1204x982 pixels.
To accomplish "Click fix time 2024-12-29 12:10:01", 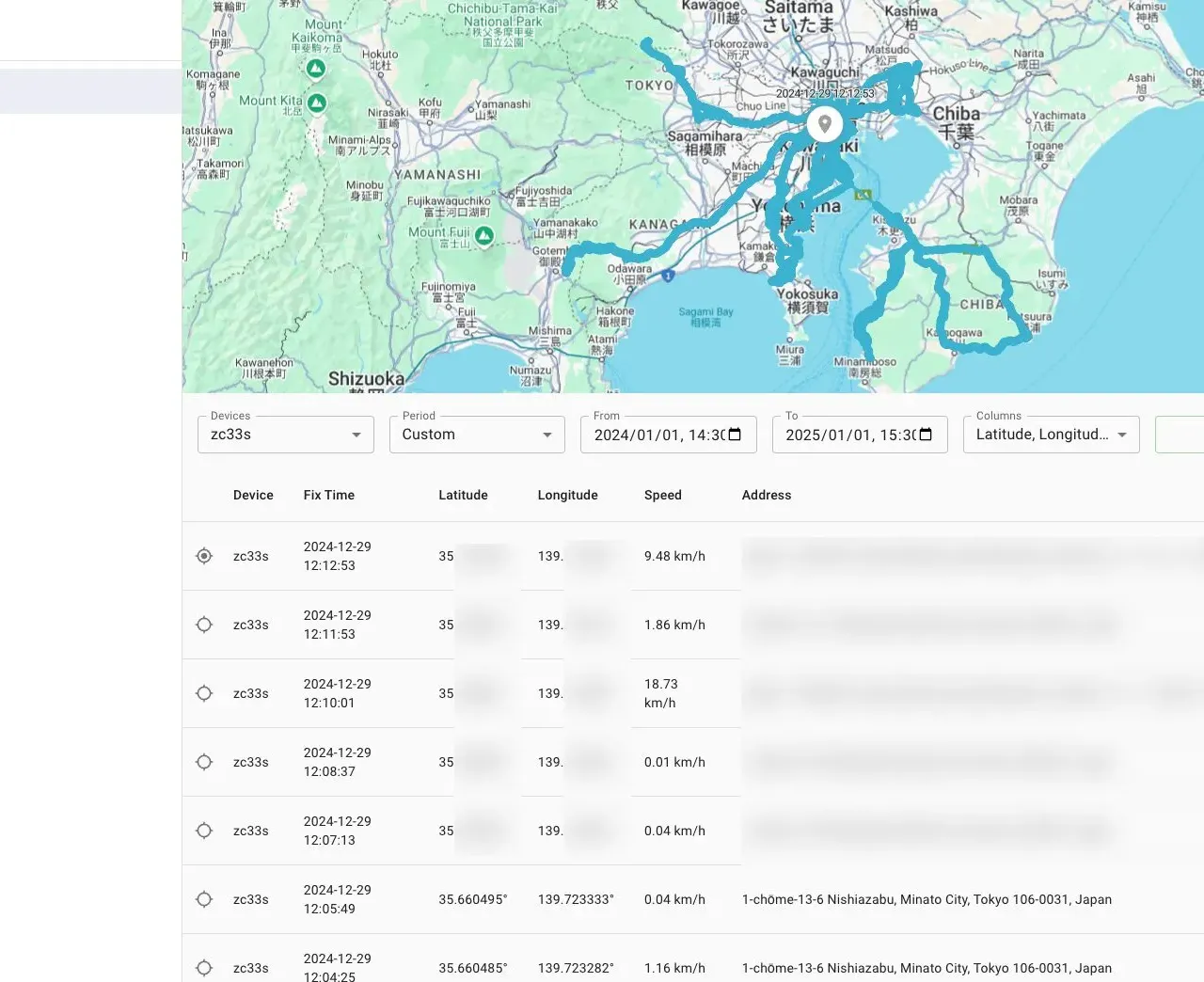I will (337, 693).
